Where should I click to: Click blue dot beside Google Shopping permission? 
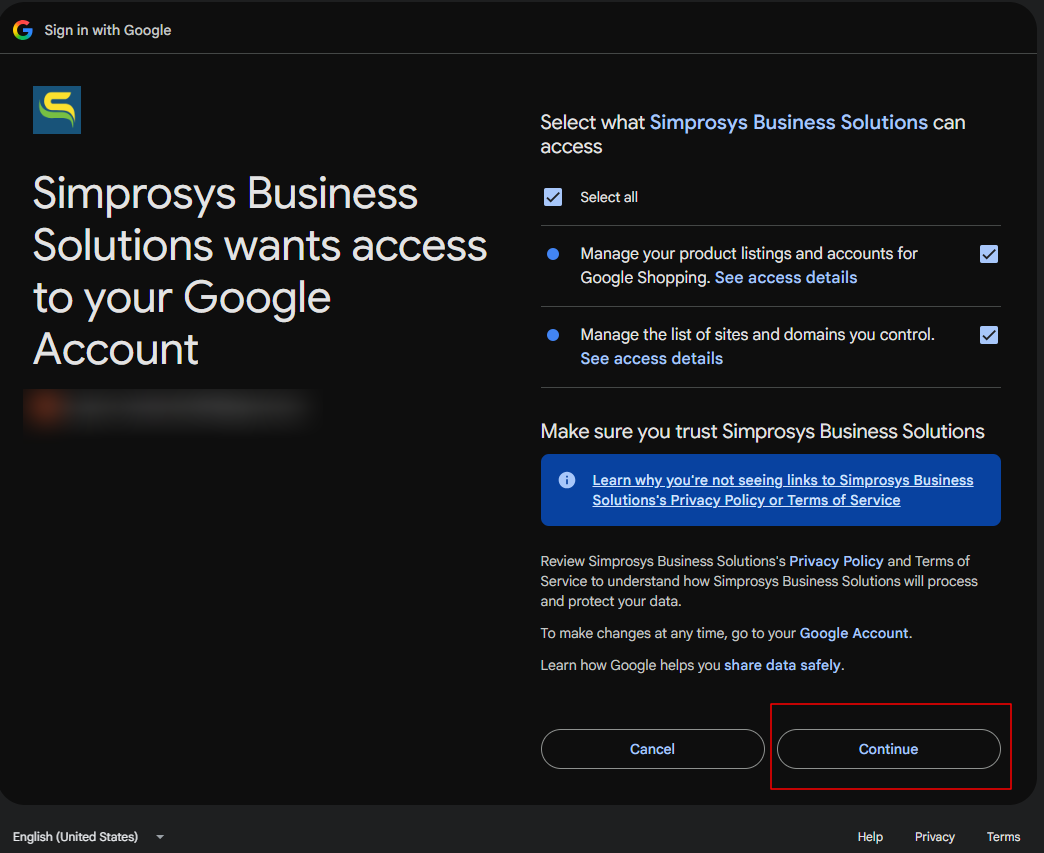[x=553, y=254]
